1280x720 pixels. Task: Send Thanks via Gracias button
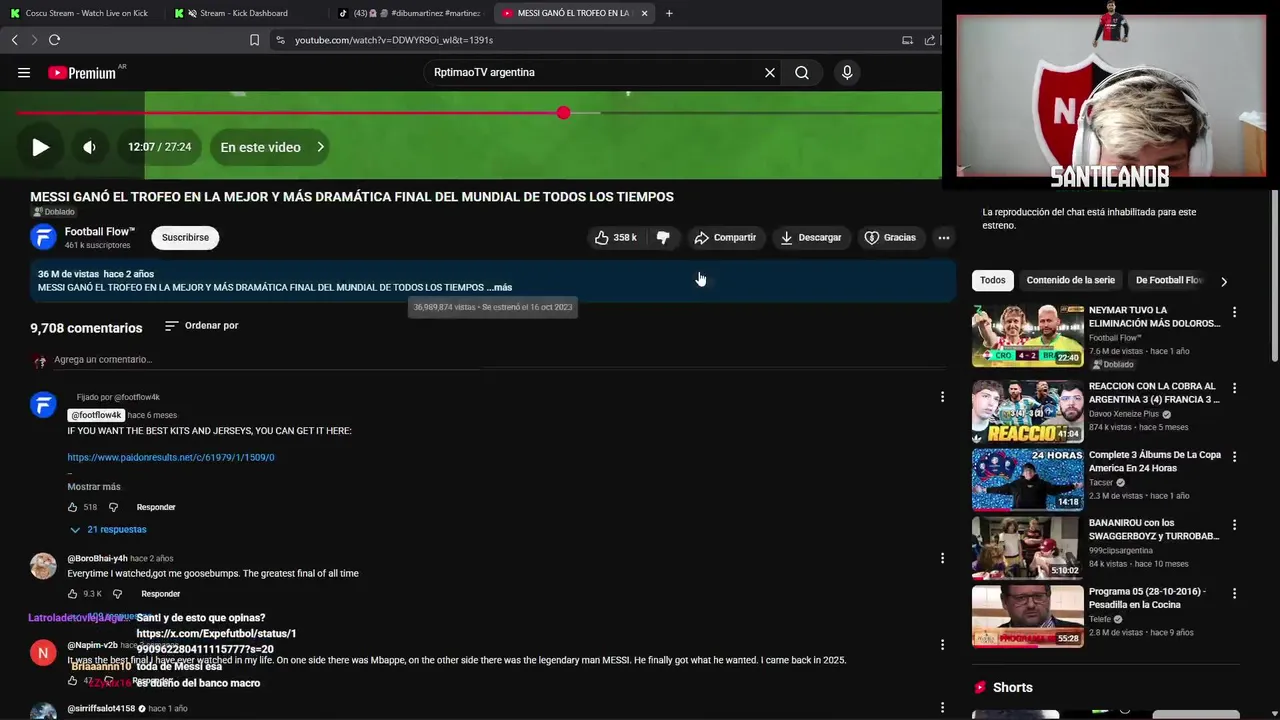click(890, 237)
